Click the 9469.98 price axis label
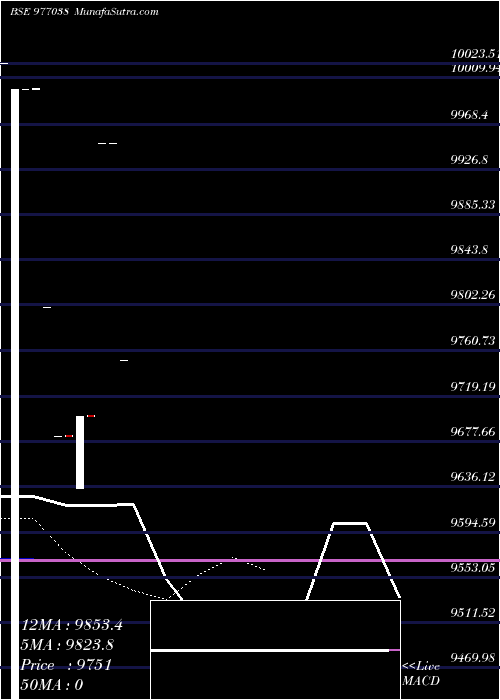Viewport: 500px width, 700px height. 473,658
